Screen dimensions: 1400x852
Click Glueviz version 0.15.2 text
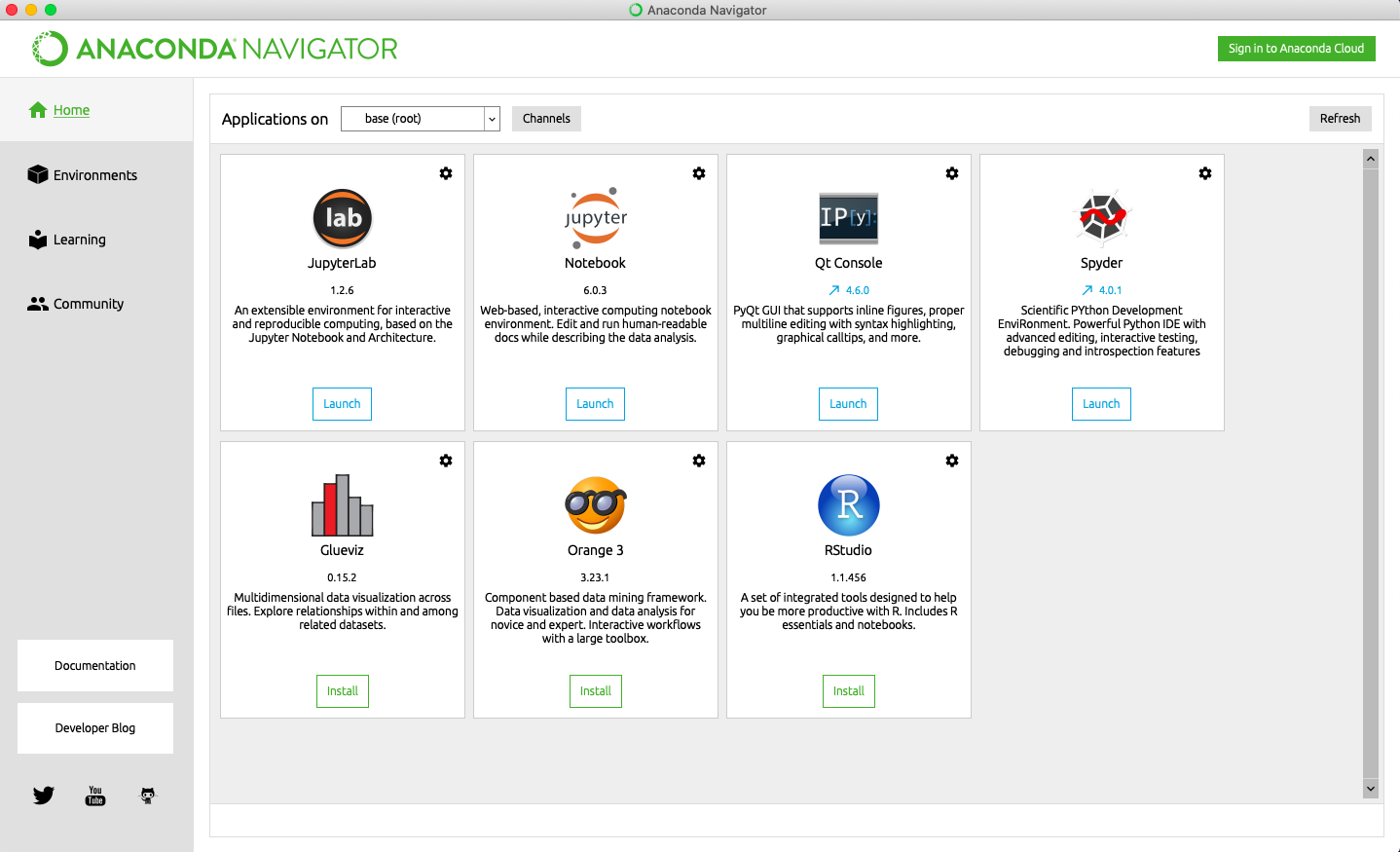pos(342,577)
